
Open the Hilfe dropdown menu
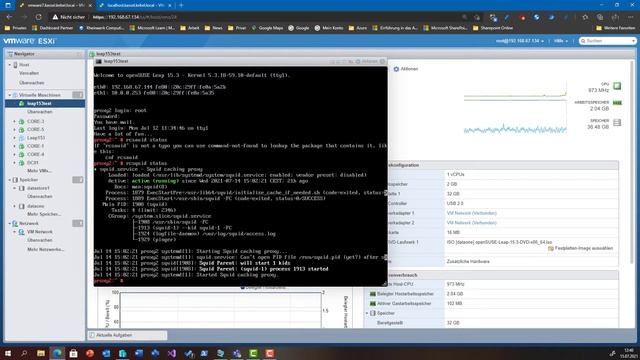(x=561, y=41)
